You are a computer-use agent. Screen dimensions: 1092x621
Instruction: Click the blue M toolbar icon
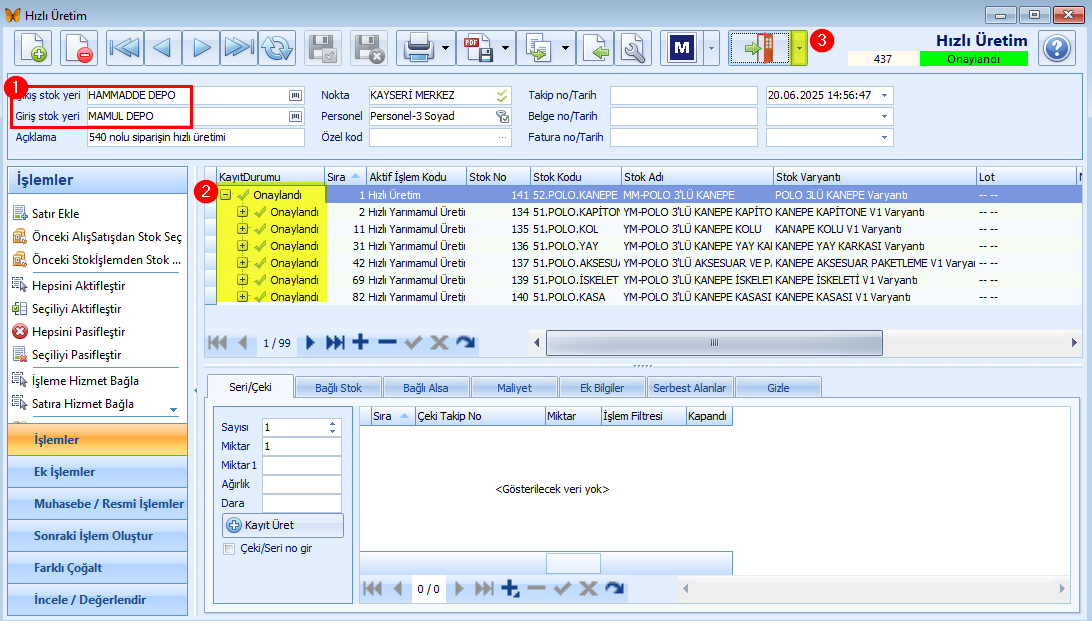point(682,48)
